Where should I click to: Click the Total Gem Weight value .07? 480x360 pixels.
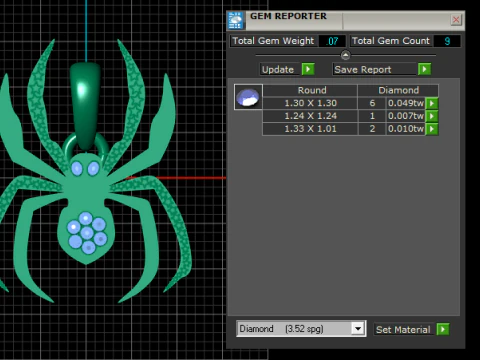tap(332, 41)
